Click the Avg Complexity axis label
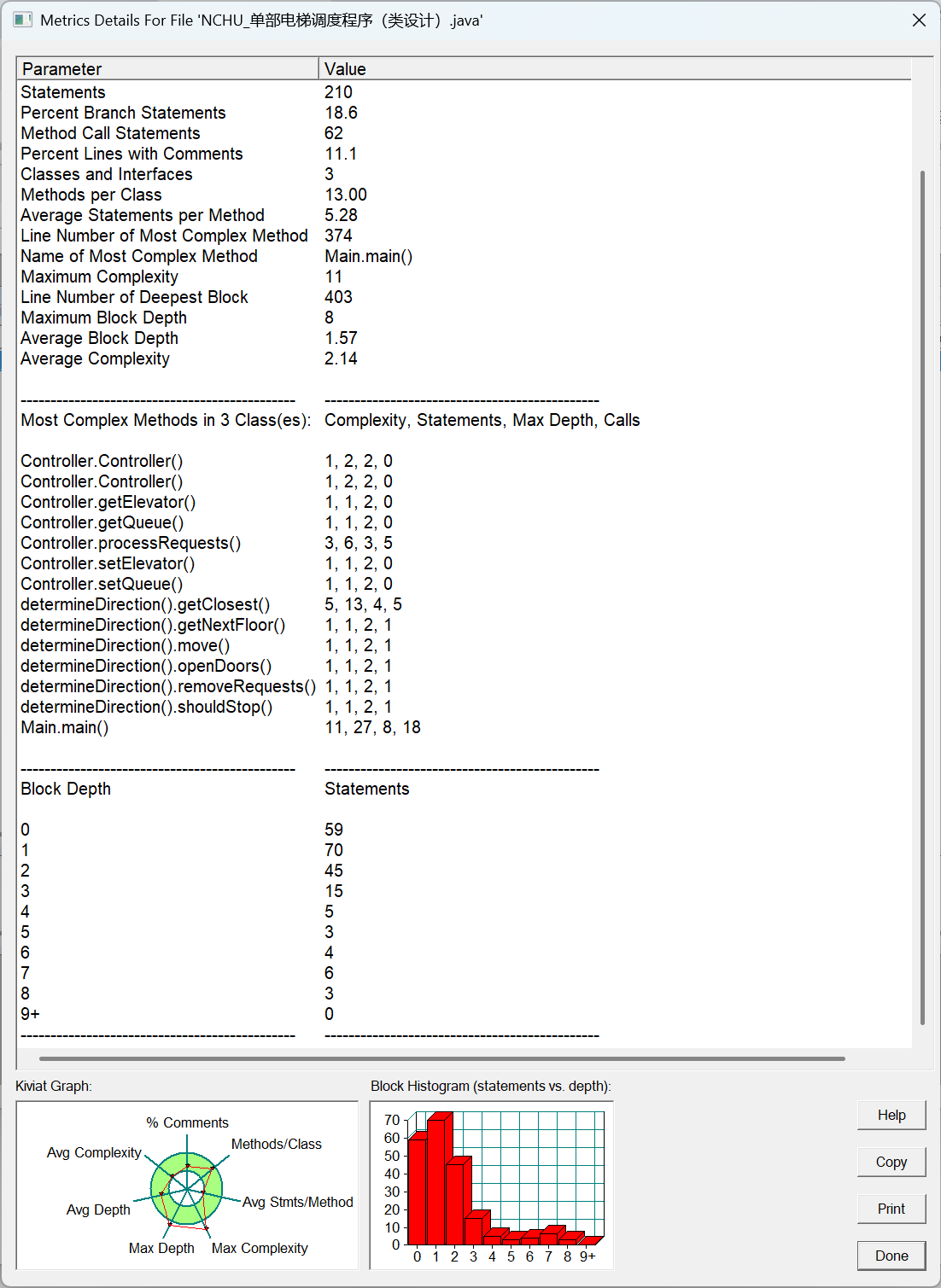This screenshot has width=941, height=1288. point(94,1152)
